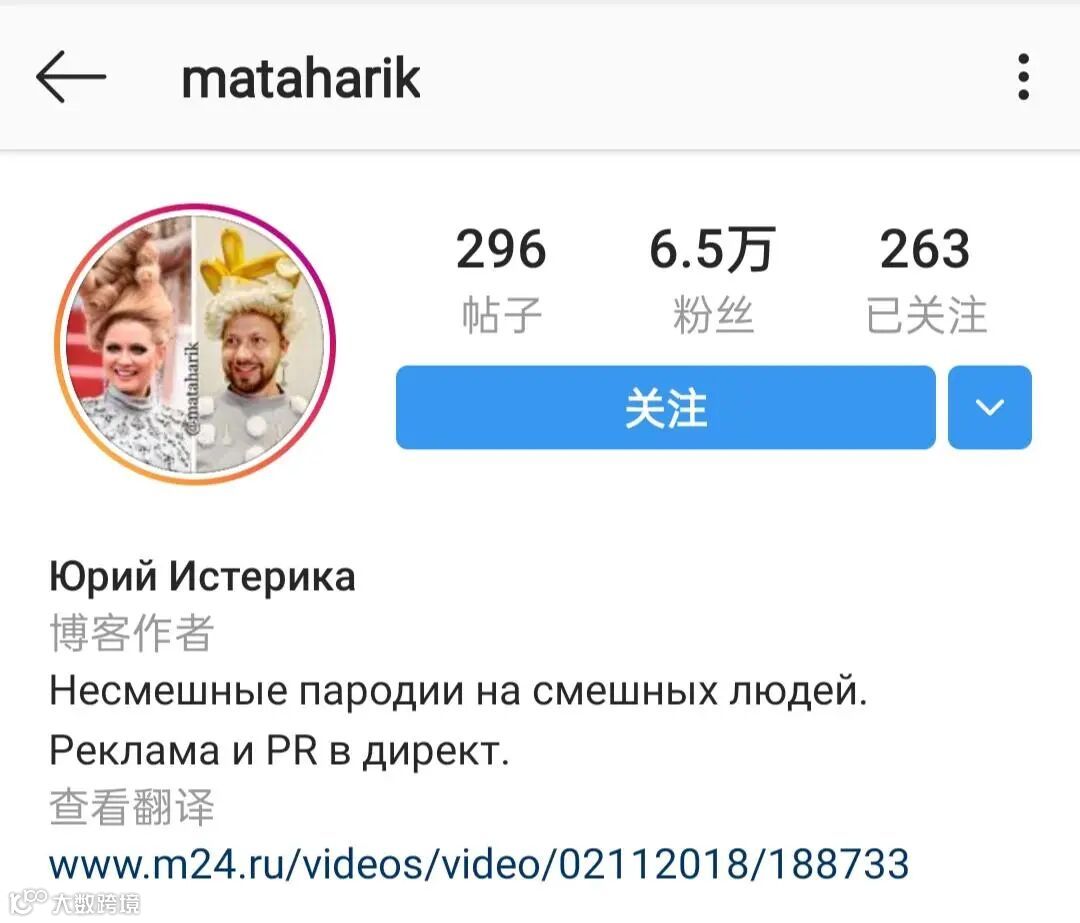Open the 6.5万 follower count
The height and width of the screenshot is (923, 1080).
point(713,249)
